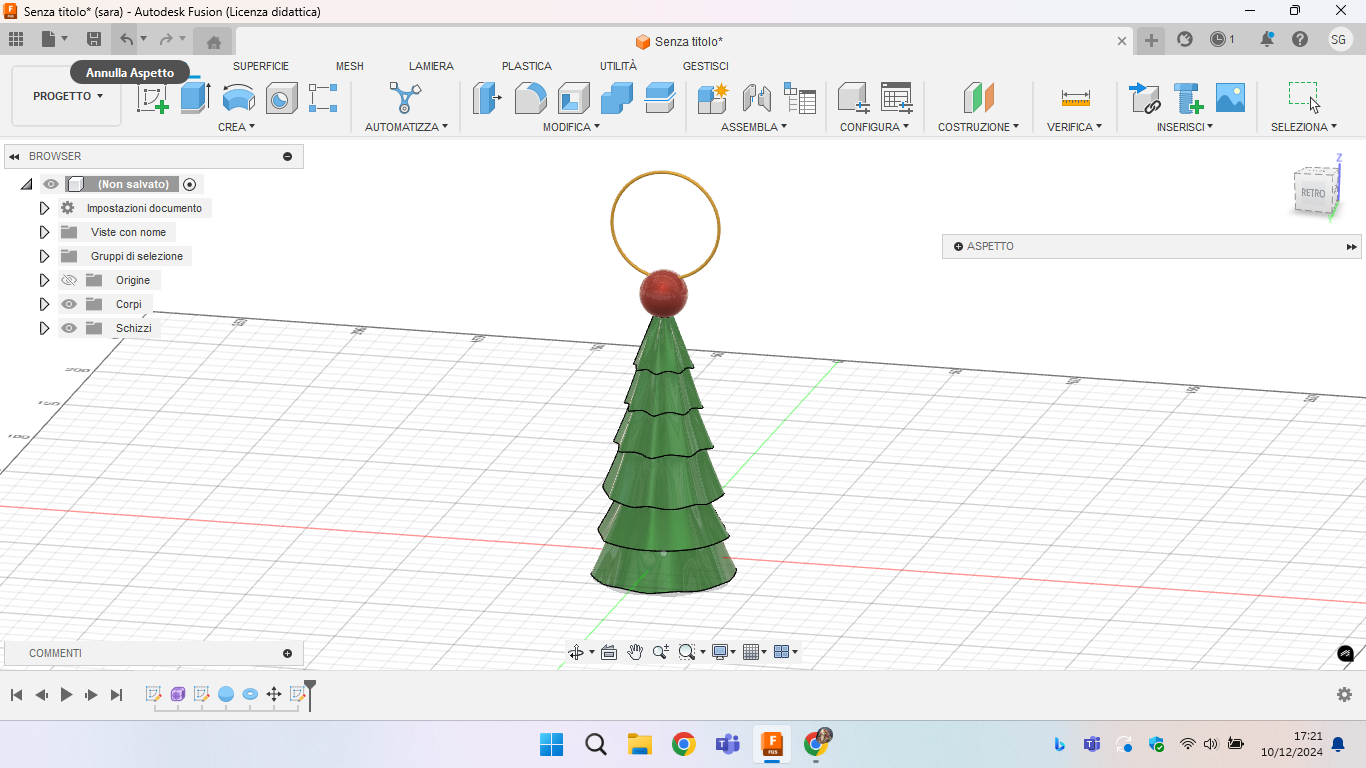Open the INSERISCI dropdown menu
The image size is (1366, 768).
click(x=1185, y=127)
